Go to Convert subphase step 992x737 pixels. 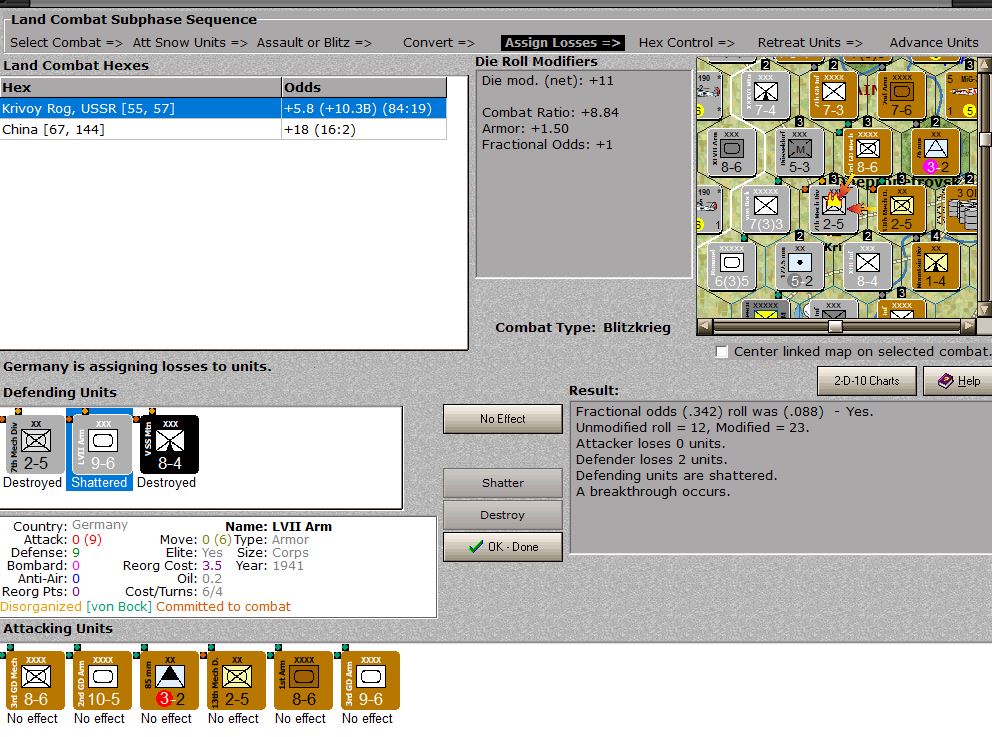pyautogui.click(x=438, y=42)
